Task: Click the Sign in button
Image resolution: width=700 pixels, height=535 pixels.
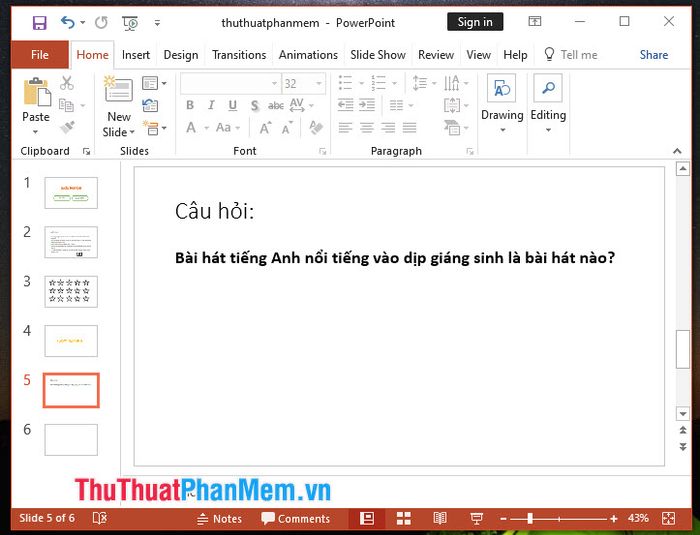Action: (x=475, y=22)
